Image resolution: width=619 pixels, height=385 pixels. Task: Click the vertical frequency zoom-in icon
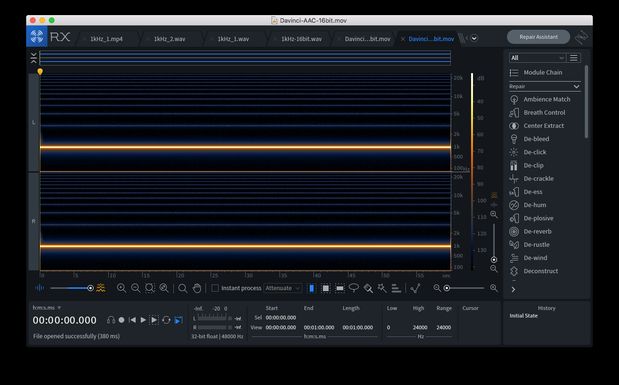(494, 214)
